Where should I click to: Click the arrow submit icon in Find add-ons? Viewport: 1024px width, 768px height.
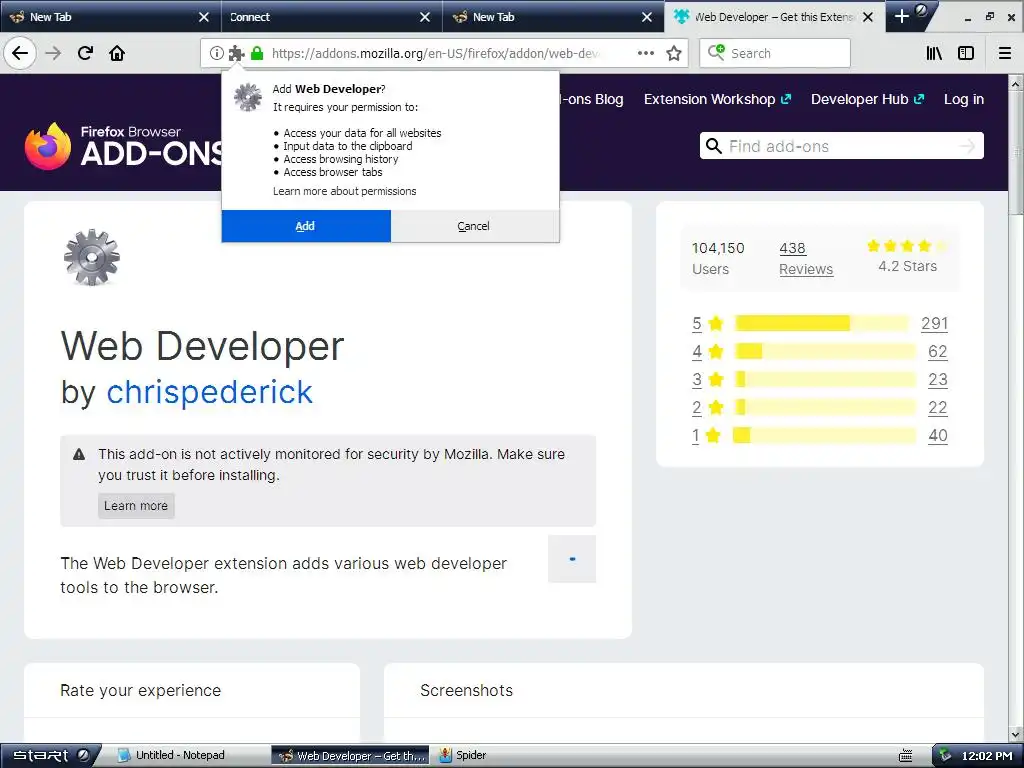tap(967, 146)
